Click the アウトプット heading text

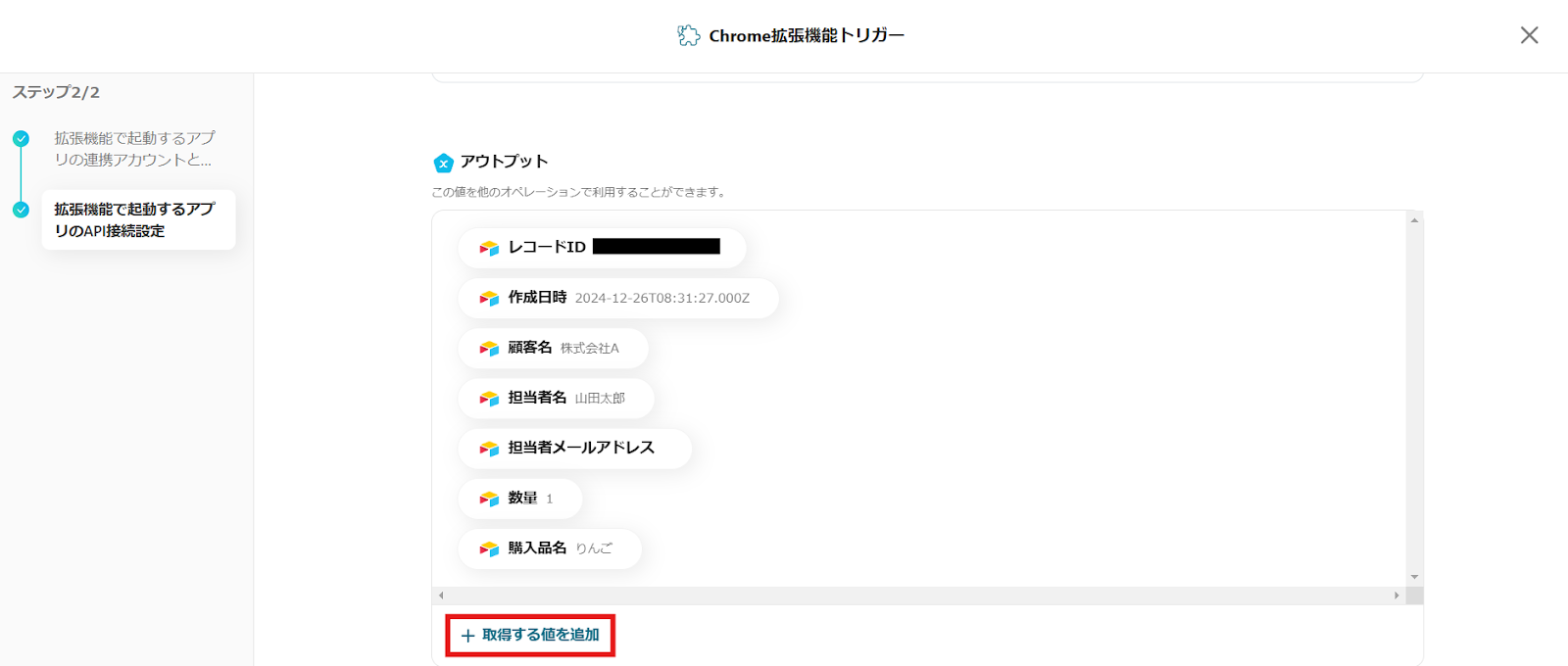point(504,162)
